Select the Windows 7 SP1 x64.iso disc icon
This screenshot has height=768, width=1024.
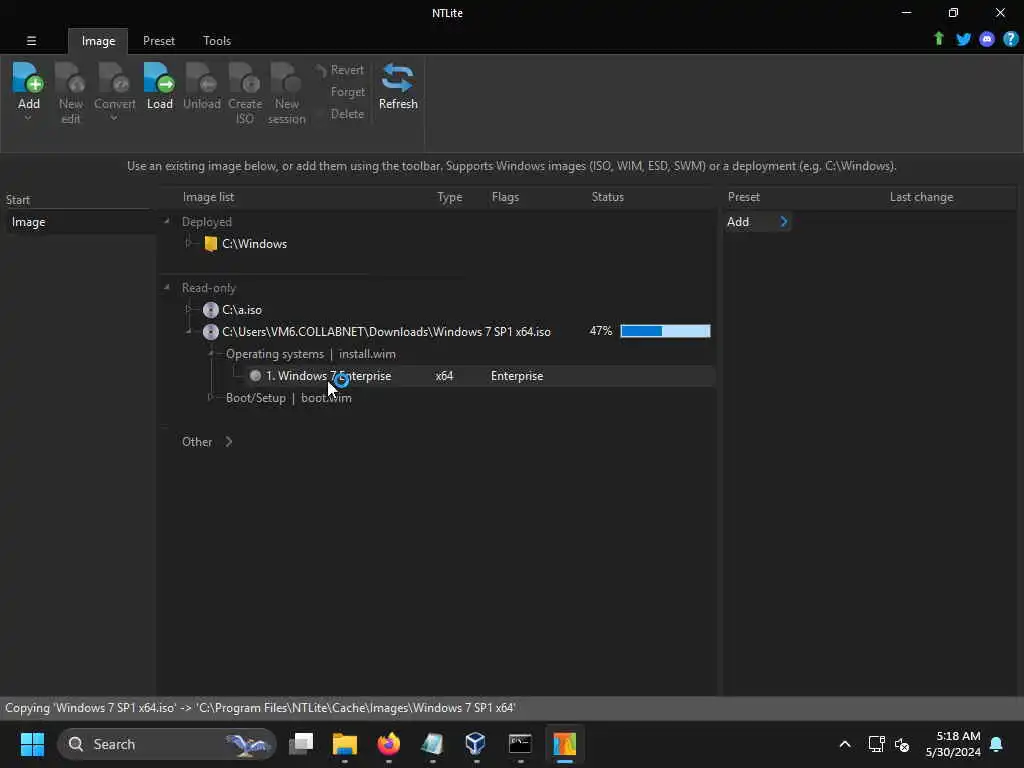point(210,332)
